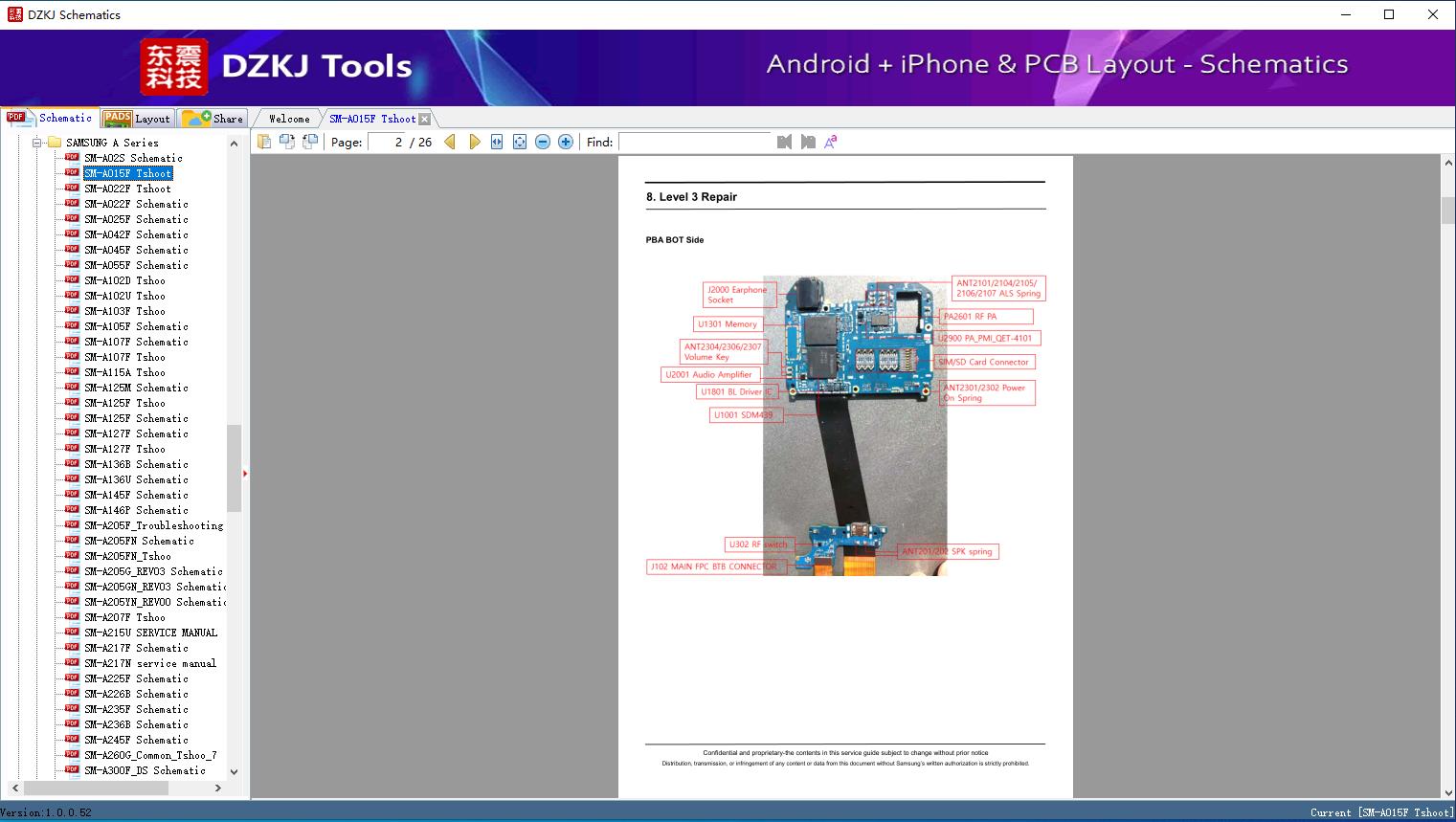Zoom in on the document
1456x822 pixels.
point(566,142)
